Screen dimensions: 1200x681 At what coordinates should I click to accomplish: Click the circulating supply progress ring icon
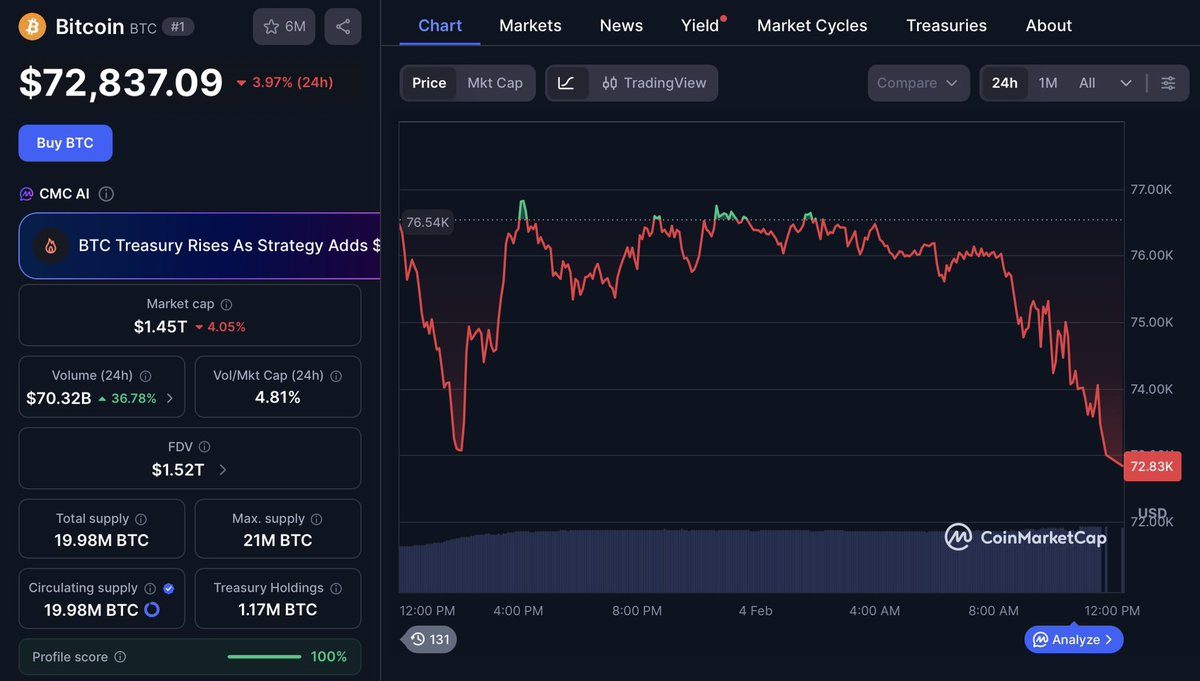click(152, 609)
